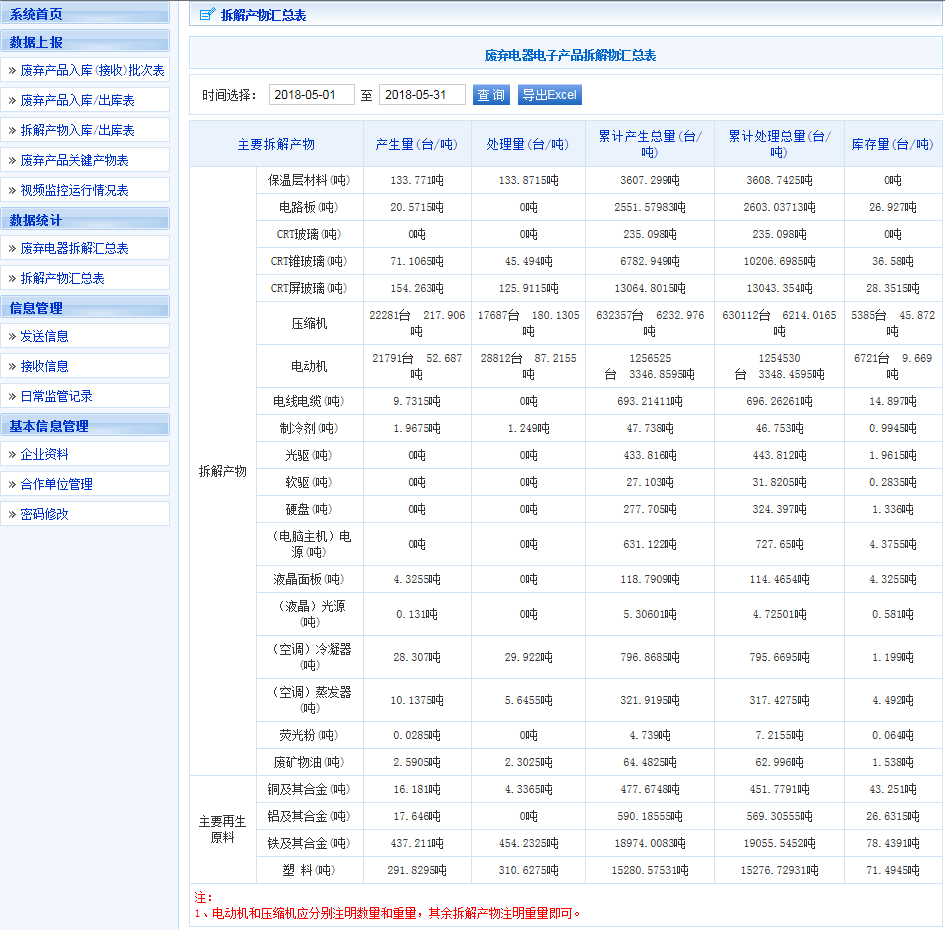The width and height of the screenshot is (945, 930).
Task: Click the edit icon beside 拆解产物汇总表 title
Action: click(207, 15)
